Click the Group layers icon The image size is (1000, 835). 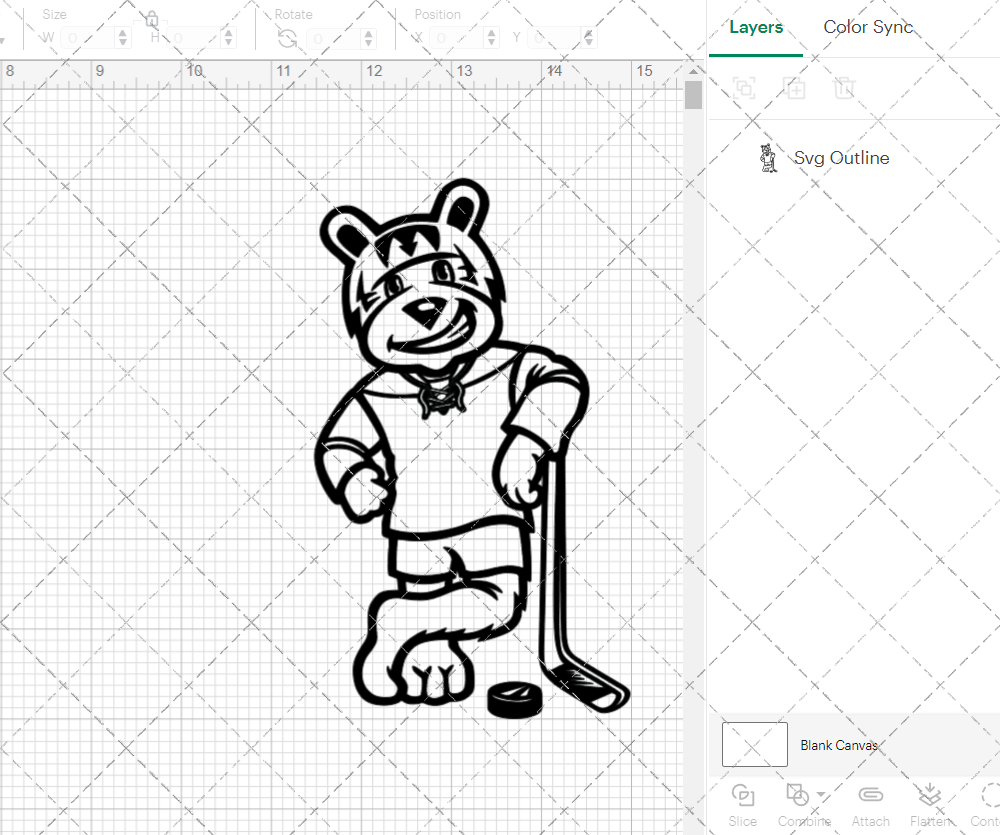coord(743,88)
